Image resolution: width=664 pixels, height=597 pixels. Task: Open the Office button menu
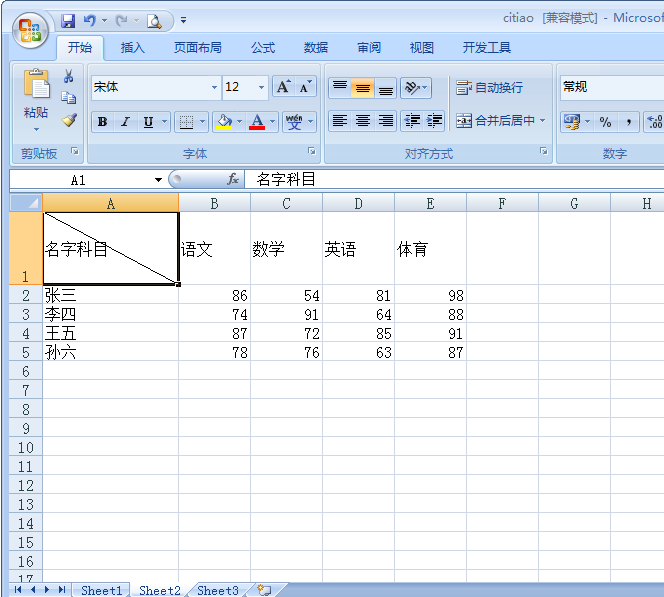(x=30, y=31)
